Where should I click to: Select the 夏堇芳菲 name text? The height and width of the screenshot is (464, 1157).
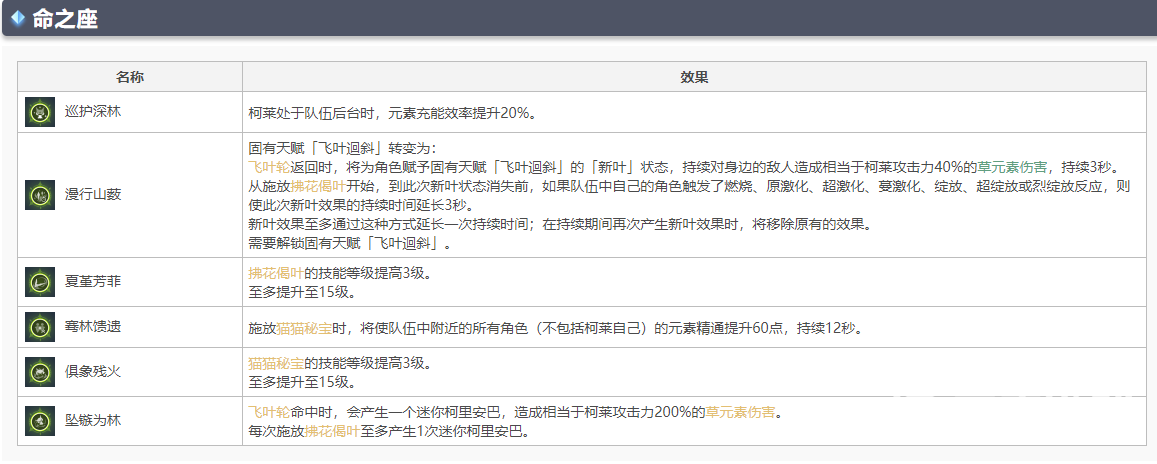(92, 282)
